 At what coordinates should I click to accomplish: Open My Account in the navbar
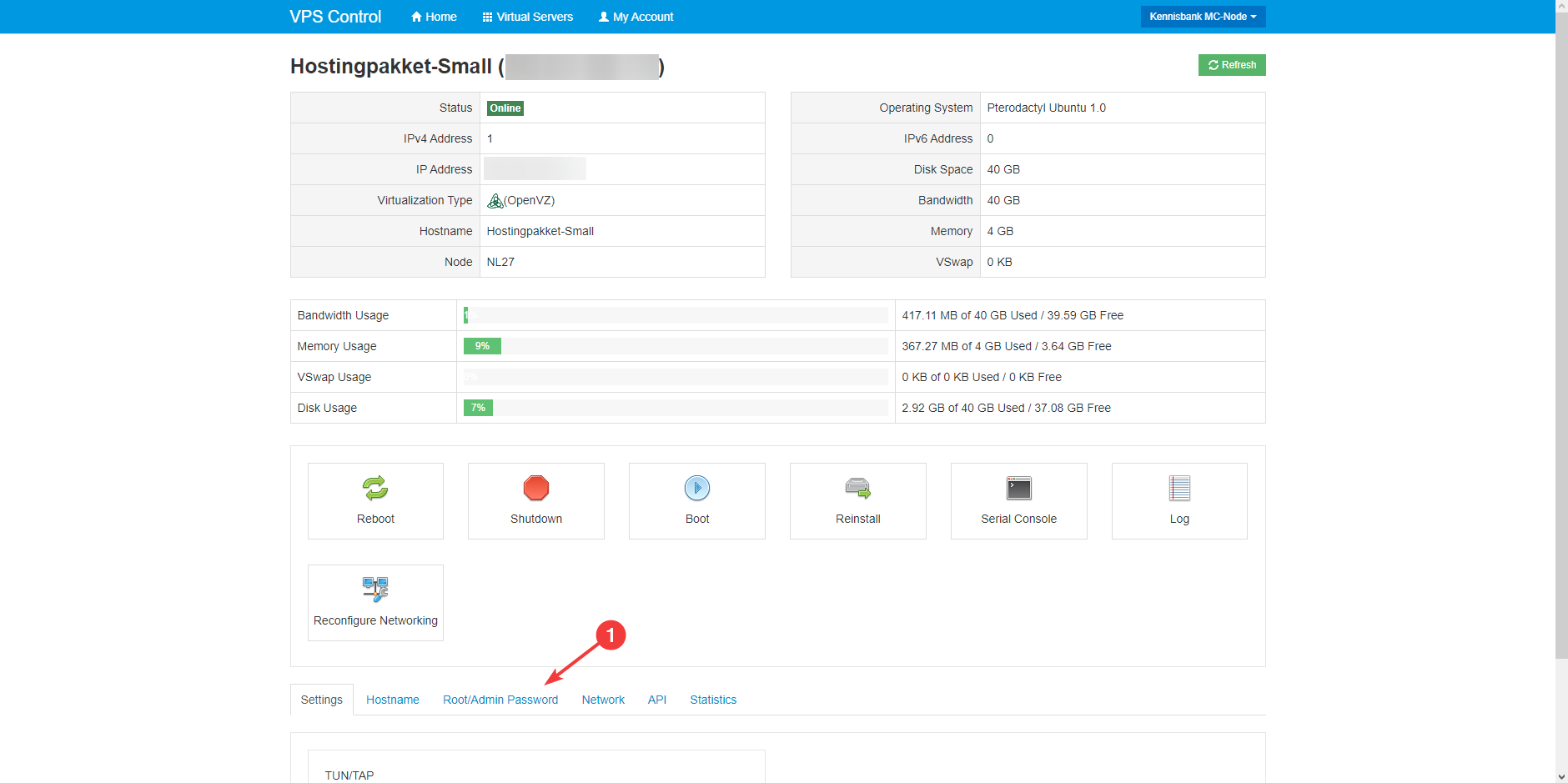[636, 17]
